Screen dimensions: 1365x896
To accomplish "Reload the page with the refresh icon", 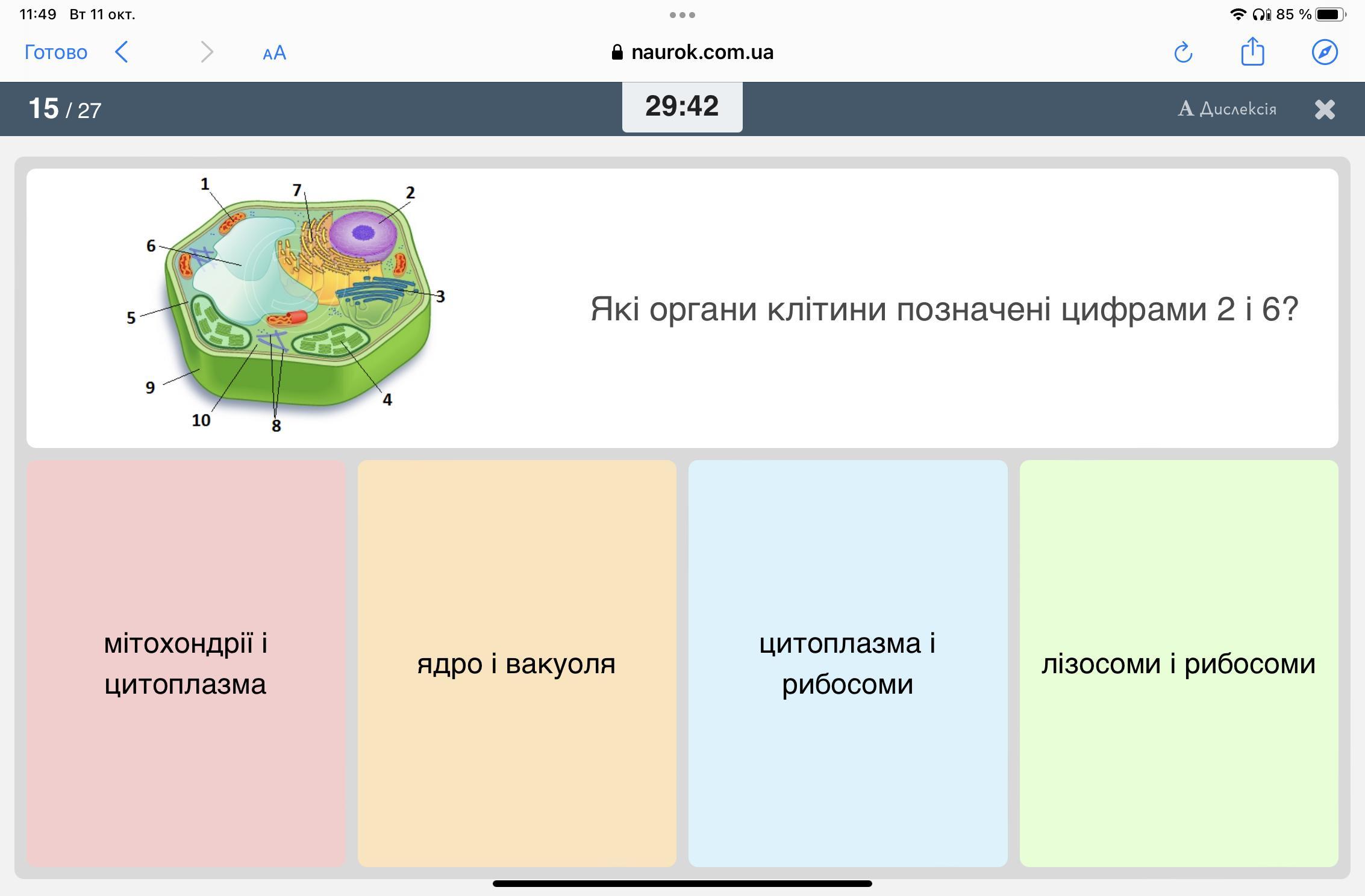I will [x=1183, y=52].
